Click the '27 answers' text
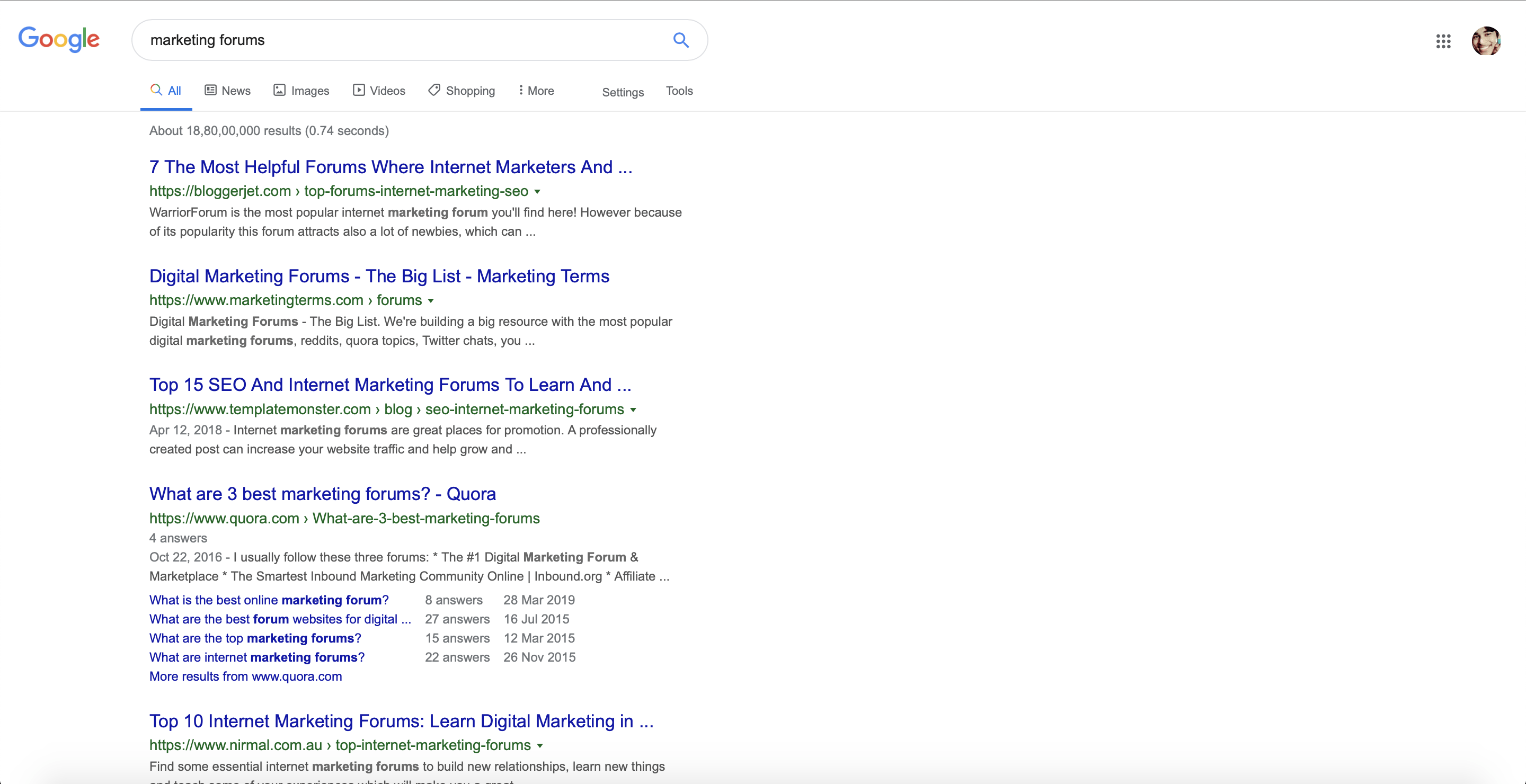This screenshot has height=784, width=1526. [457, 619]
